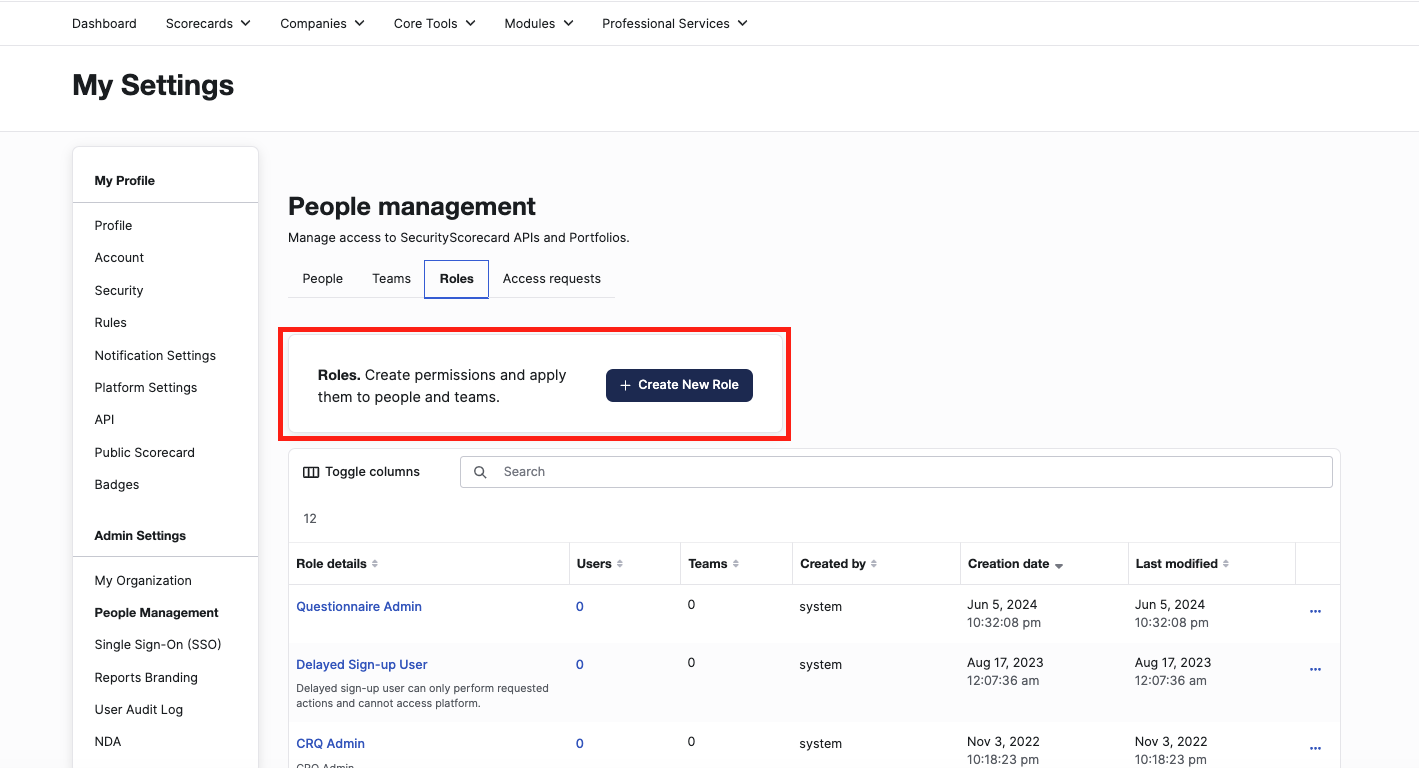Viewport: 1419px width, 768px height.
Task: Open Single Sign-On (SSO) settings
Action: [158, 645]
